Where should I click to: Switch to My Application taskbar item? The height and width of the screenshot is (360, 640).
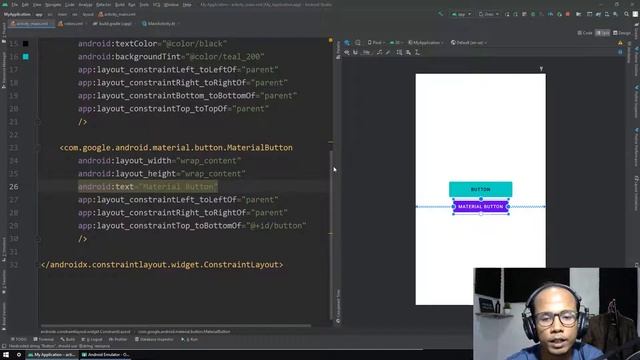[x=51, y=355]
